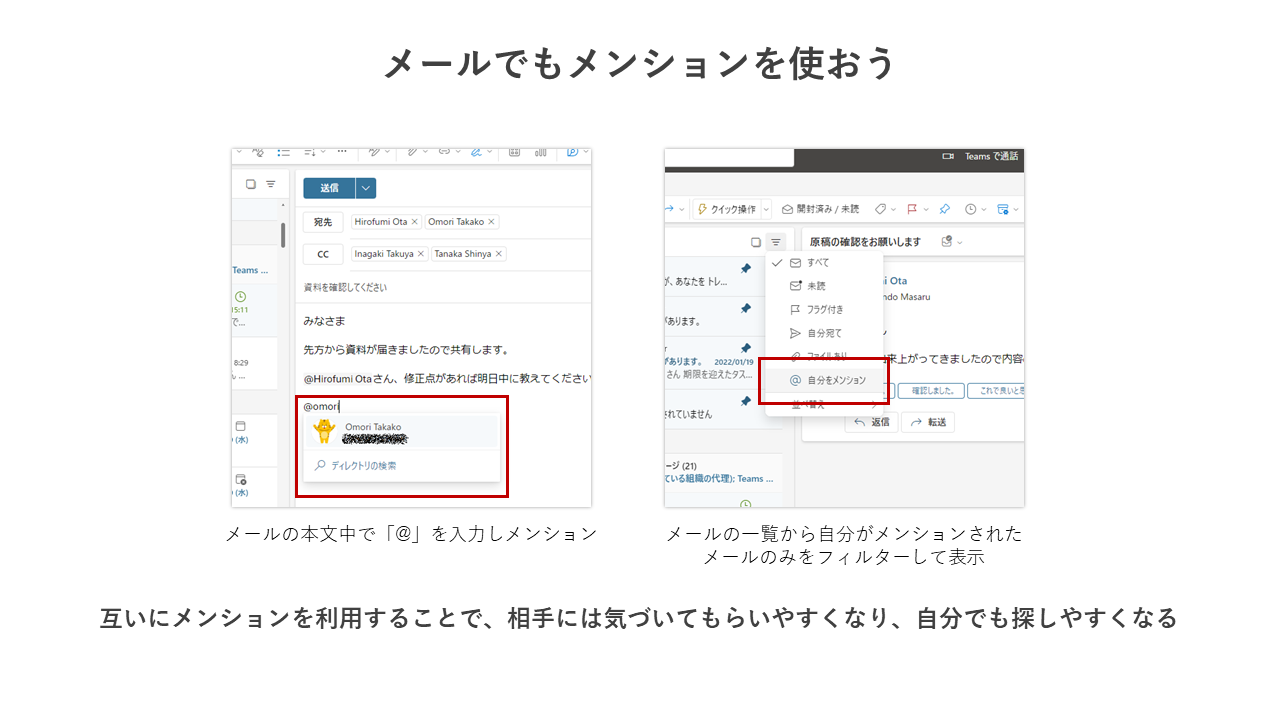Open the dropdown beside the red flag
This screenshot has width=1280, height=720.
[x=924, y=209]
